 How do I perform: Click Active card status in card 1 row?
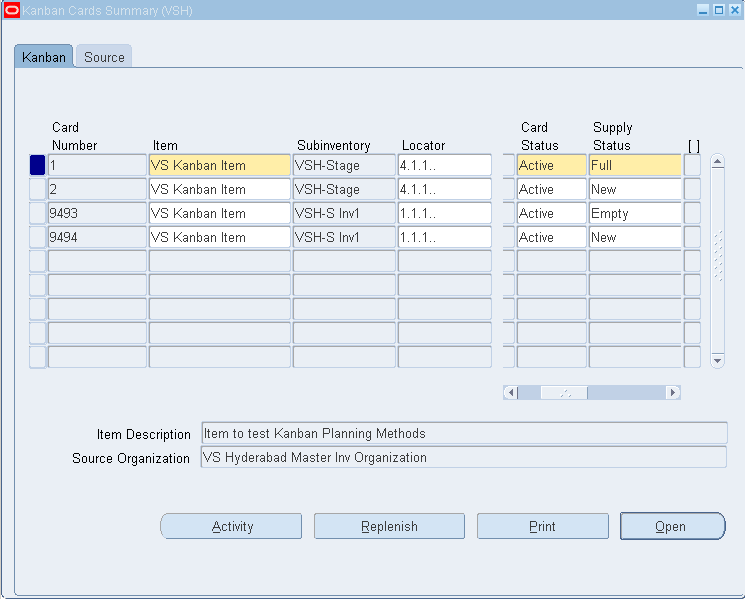[552, 165]
